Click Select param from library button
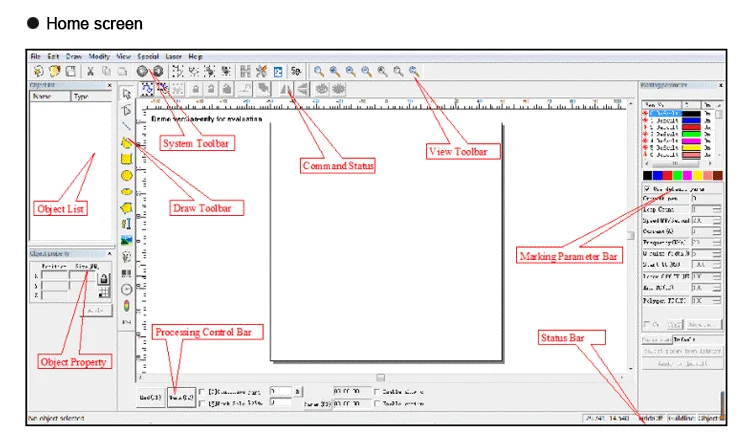 coord(682,351)
